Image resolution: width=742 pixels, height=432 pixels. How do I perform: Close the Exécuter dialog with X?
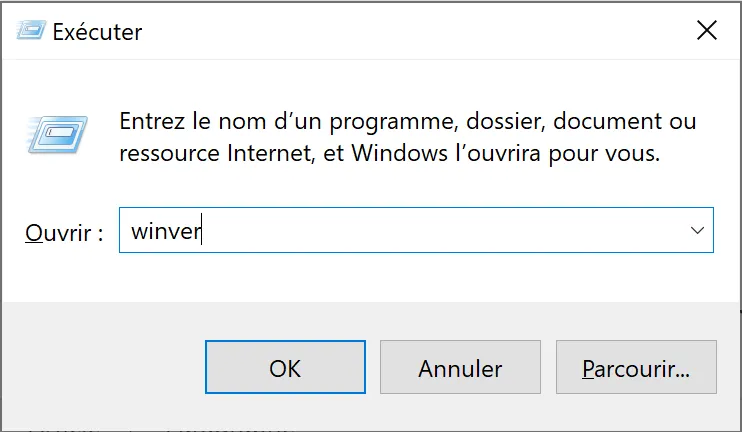[x=707, y=31]
